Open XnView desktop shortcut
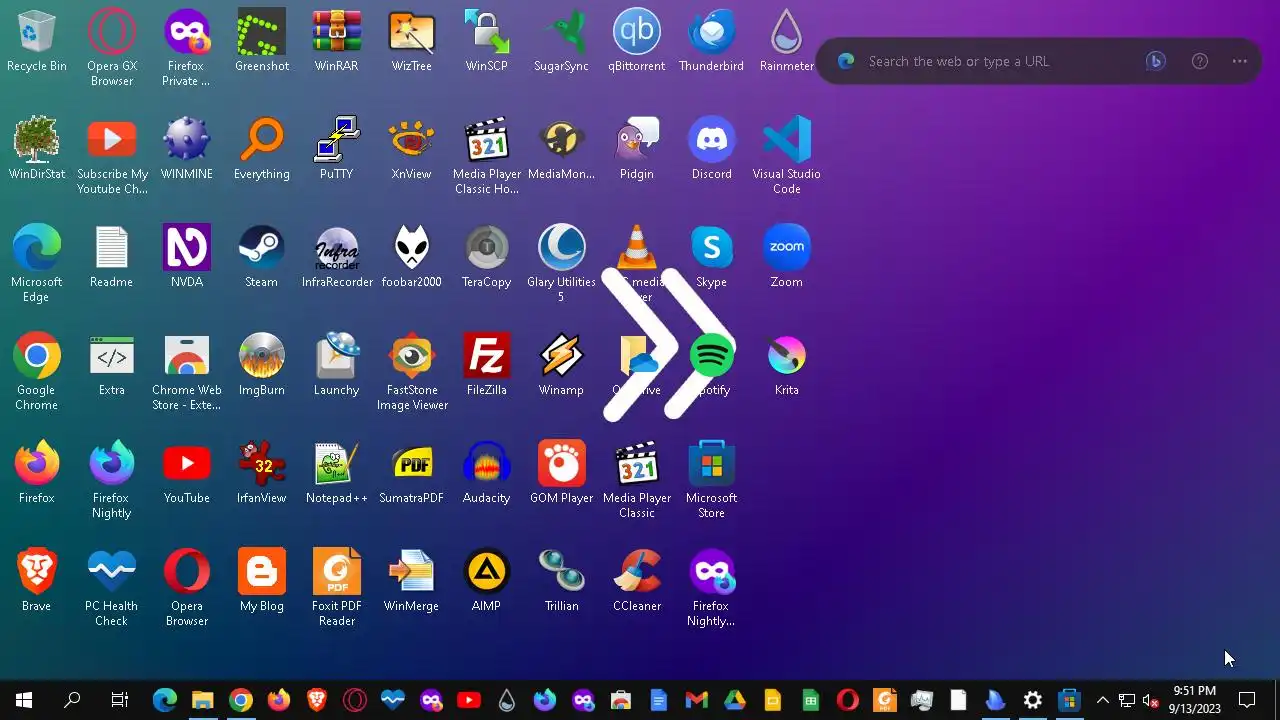1280x720 pixels. click(411, 150)
